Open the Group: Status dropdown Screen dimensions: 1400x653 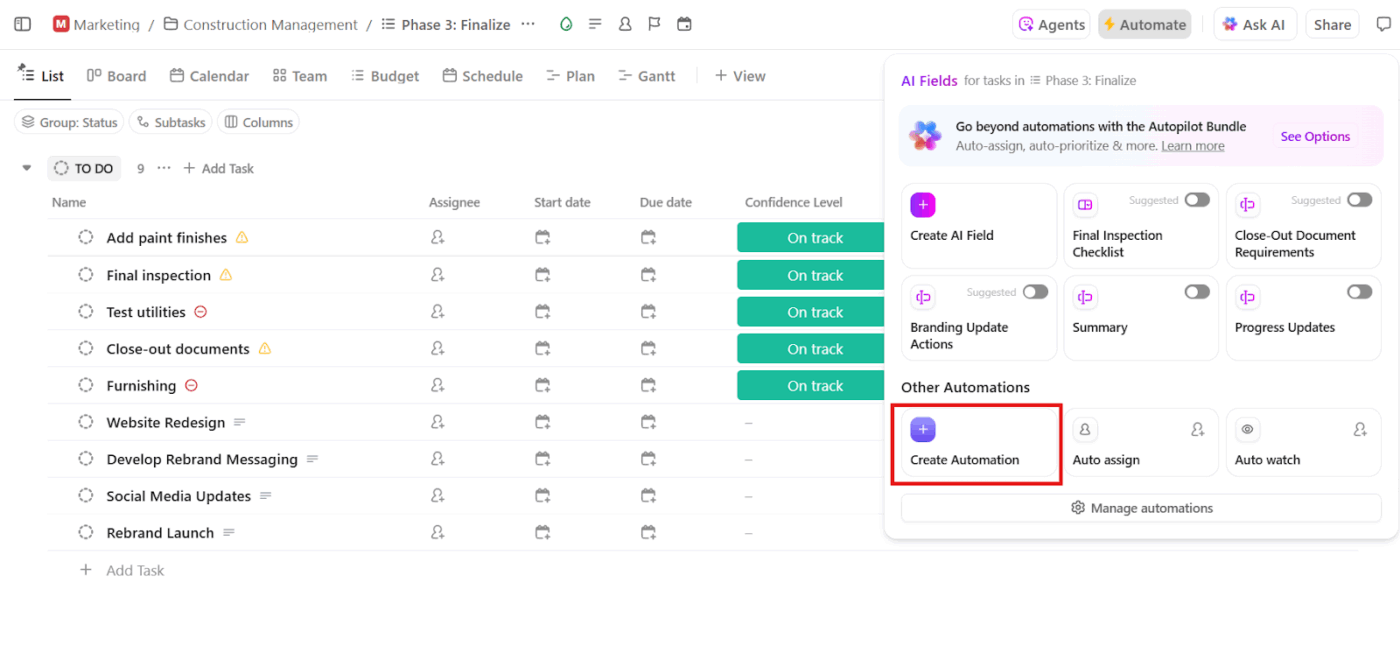point(68,121)
